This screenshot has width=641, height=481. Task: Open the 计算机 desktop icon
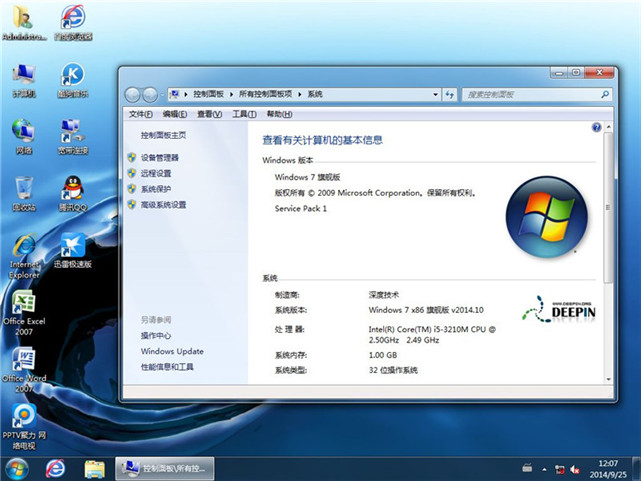pyautogui.click(x=24, y=80)
